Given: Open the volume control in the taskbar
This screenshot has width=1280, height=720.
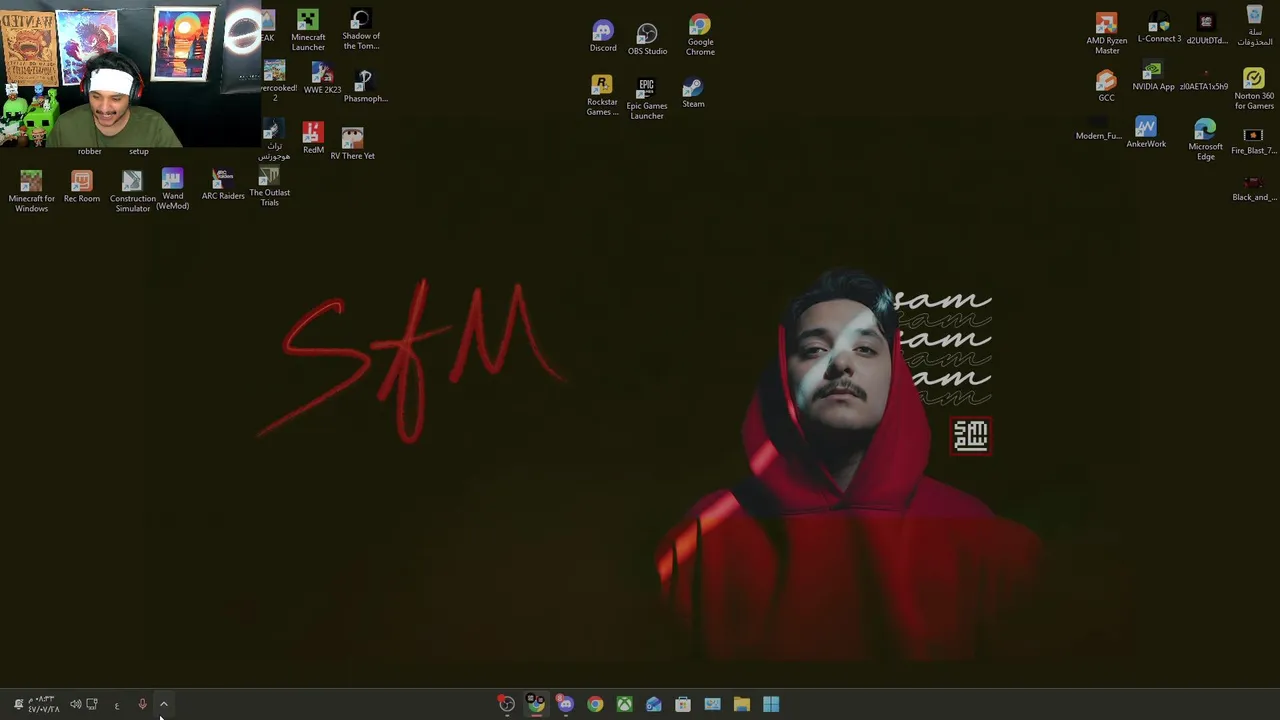Looking at the screenshot, I should tap(76, 704).
